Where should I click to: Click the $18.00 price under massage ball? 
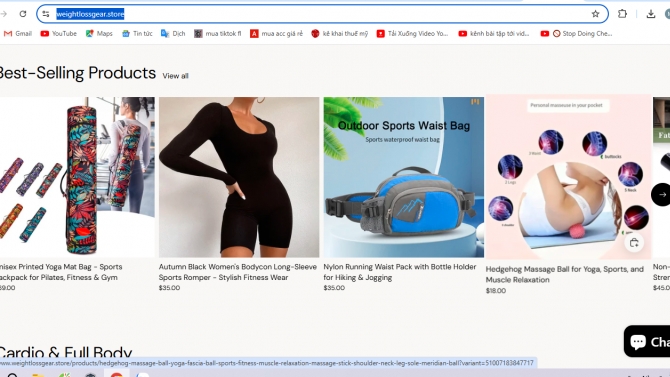click(x=496, y=291)
